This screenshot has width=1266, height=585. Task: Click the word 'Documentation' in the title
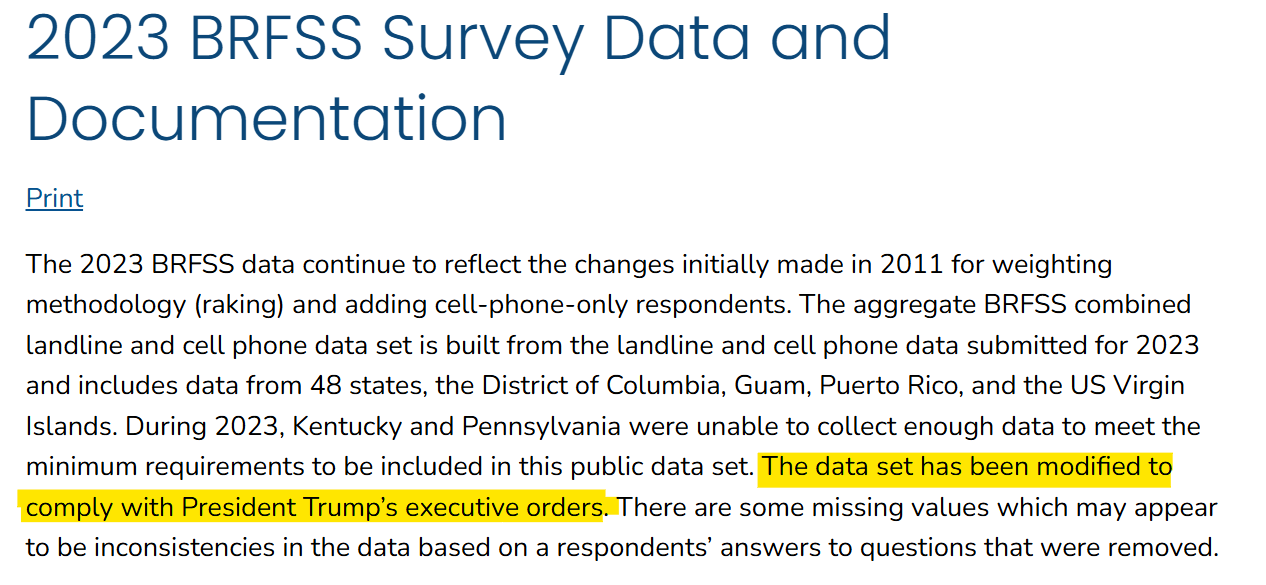click(x=266, y=118)
